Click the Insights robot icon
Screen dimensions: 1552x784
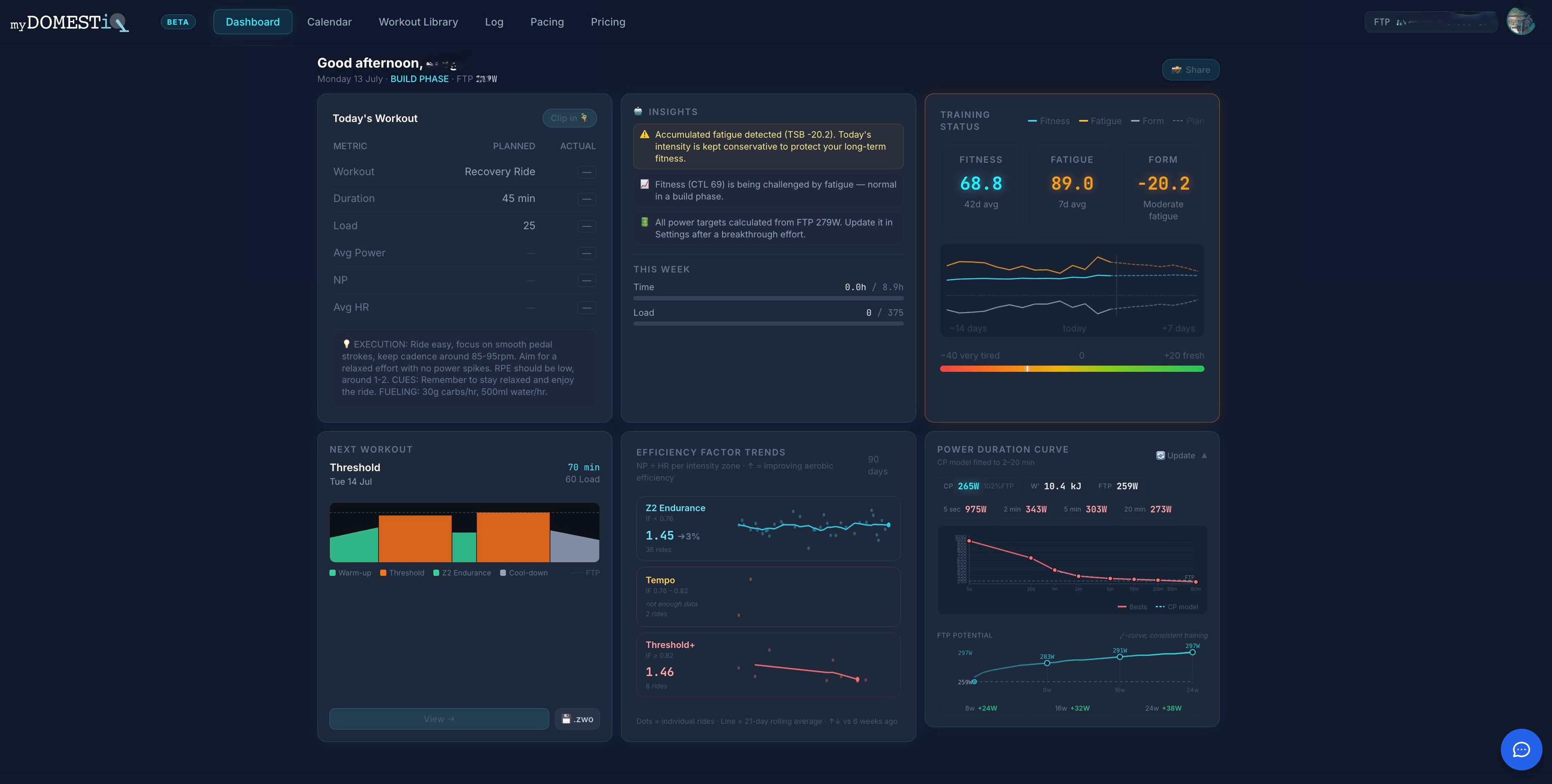(x=638, y=111)
